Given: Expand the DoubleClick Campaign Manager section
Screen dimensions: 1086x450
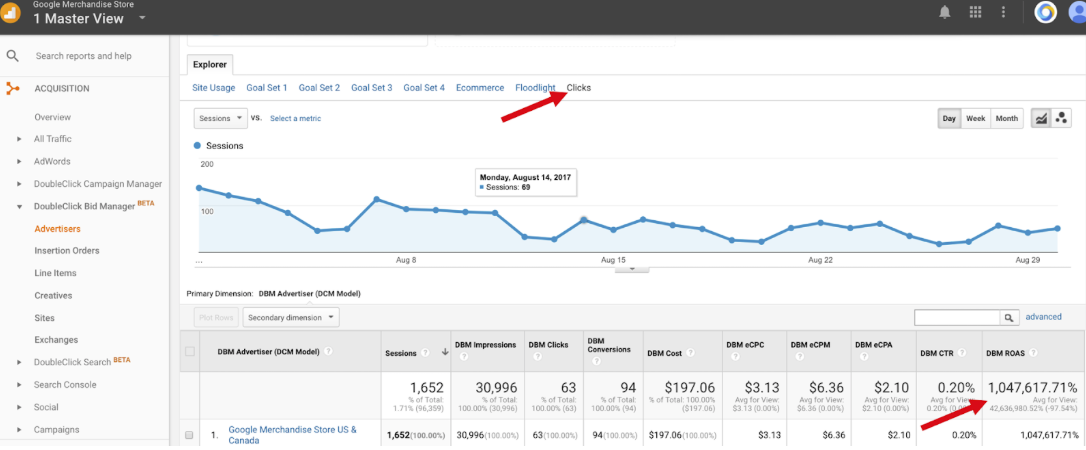Looking at the screenshot, I should pyautogui.click(x=19, y=184).
